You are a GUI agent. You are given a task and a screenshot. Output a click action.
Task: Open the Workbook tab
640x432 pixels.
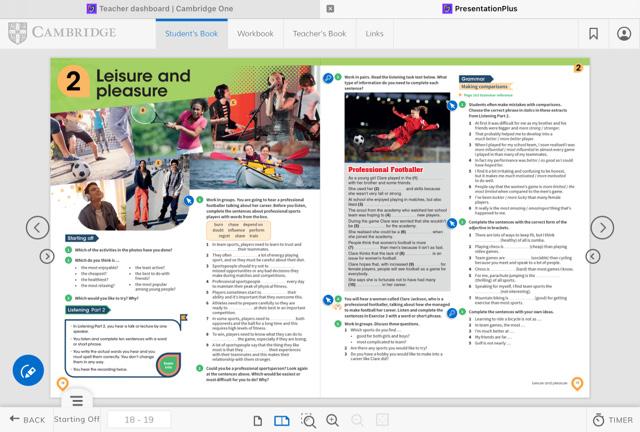(255, 34)
